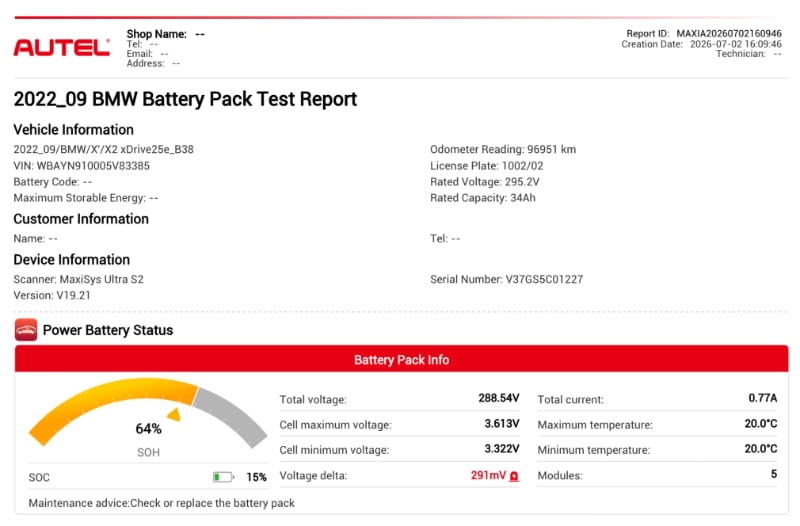Select the 'Customer Information' heading

(x=81, y=219)
